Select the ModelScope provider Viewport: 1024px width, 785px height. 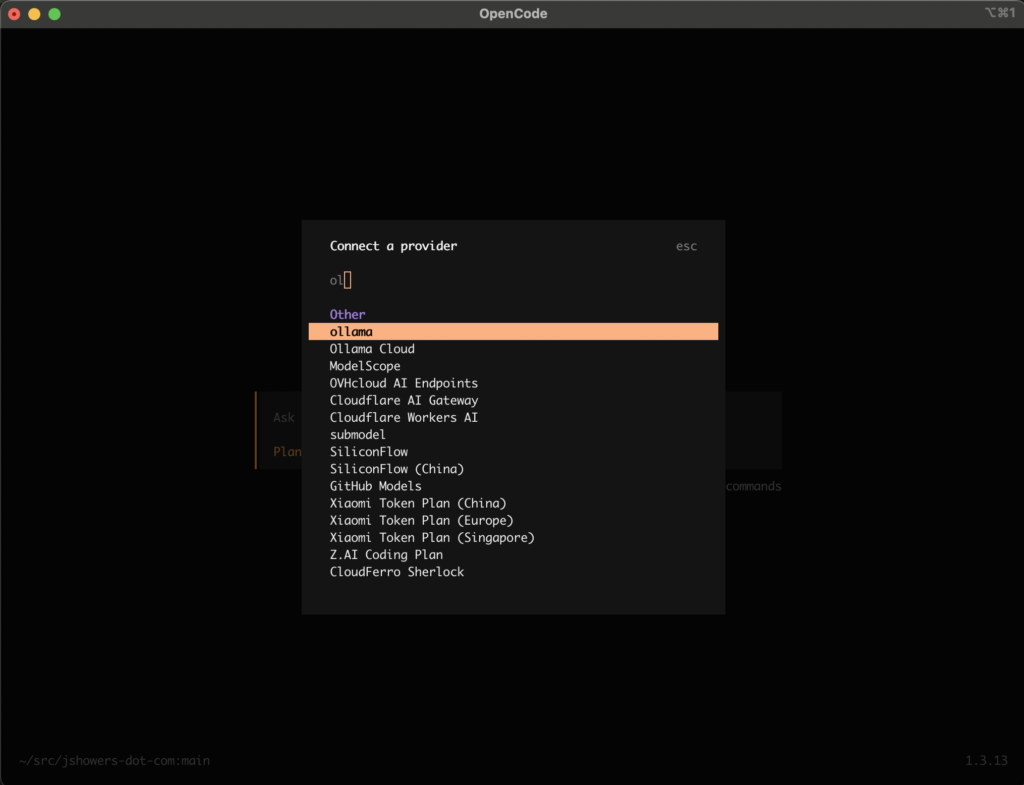[365, 366]
